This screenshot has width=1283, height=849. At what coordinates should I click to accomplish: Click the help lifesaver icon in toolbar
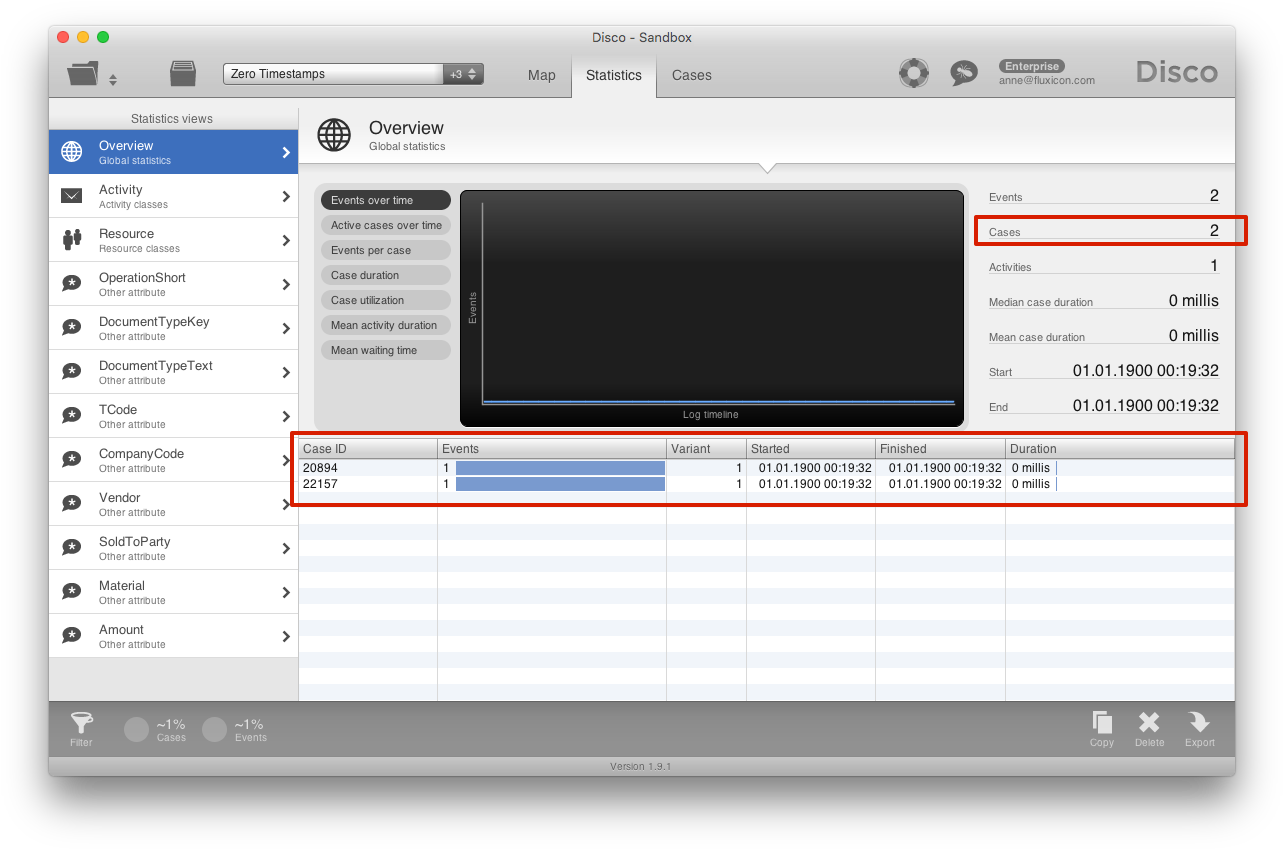click(x=913, y=73)
